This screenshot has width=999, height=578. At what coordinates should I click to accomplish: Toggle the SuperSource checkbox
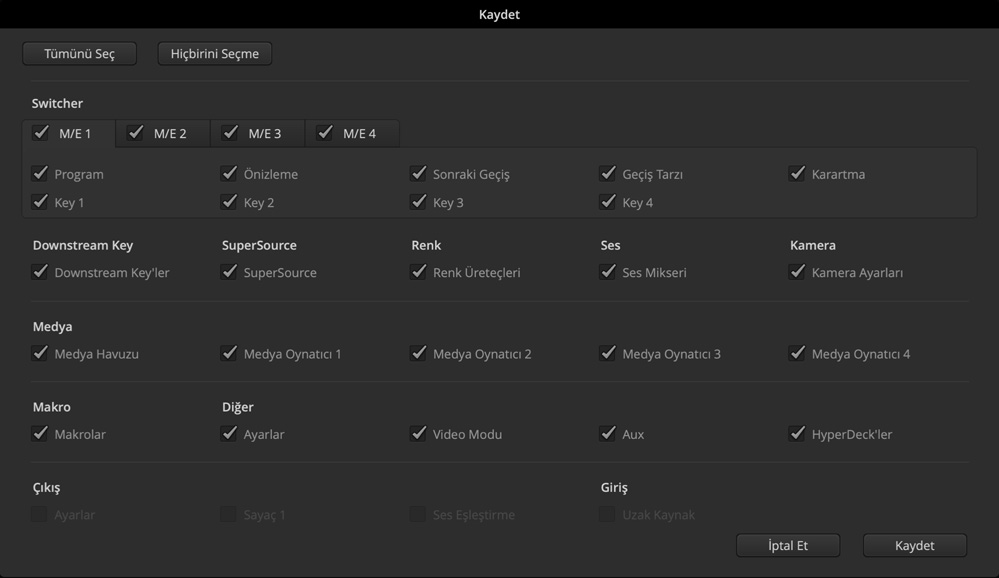point(229,272)
